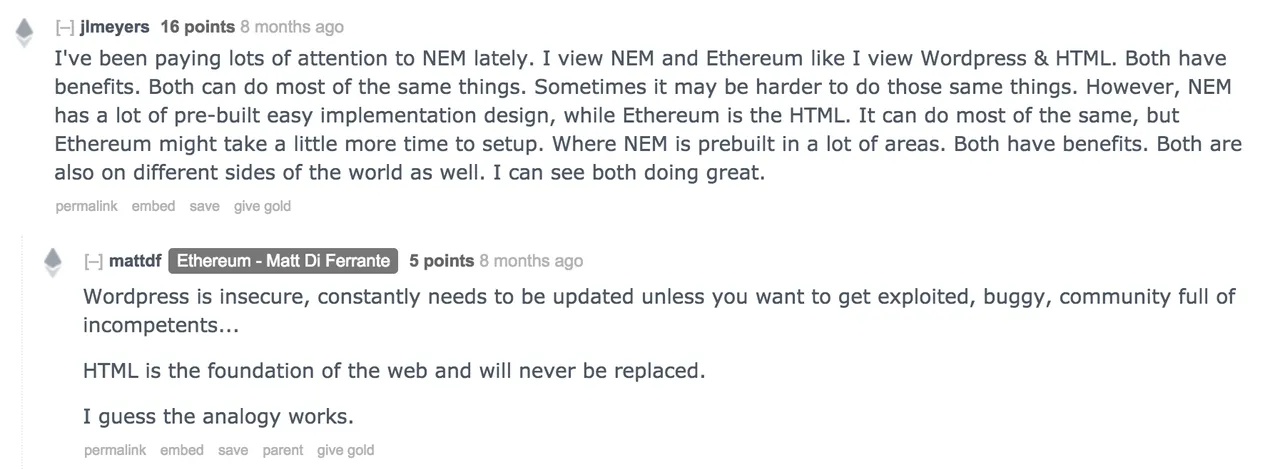This screenshot has height=469, width=1280.
Task: Upvote mattdf's reply
Action: [54, 257]
